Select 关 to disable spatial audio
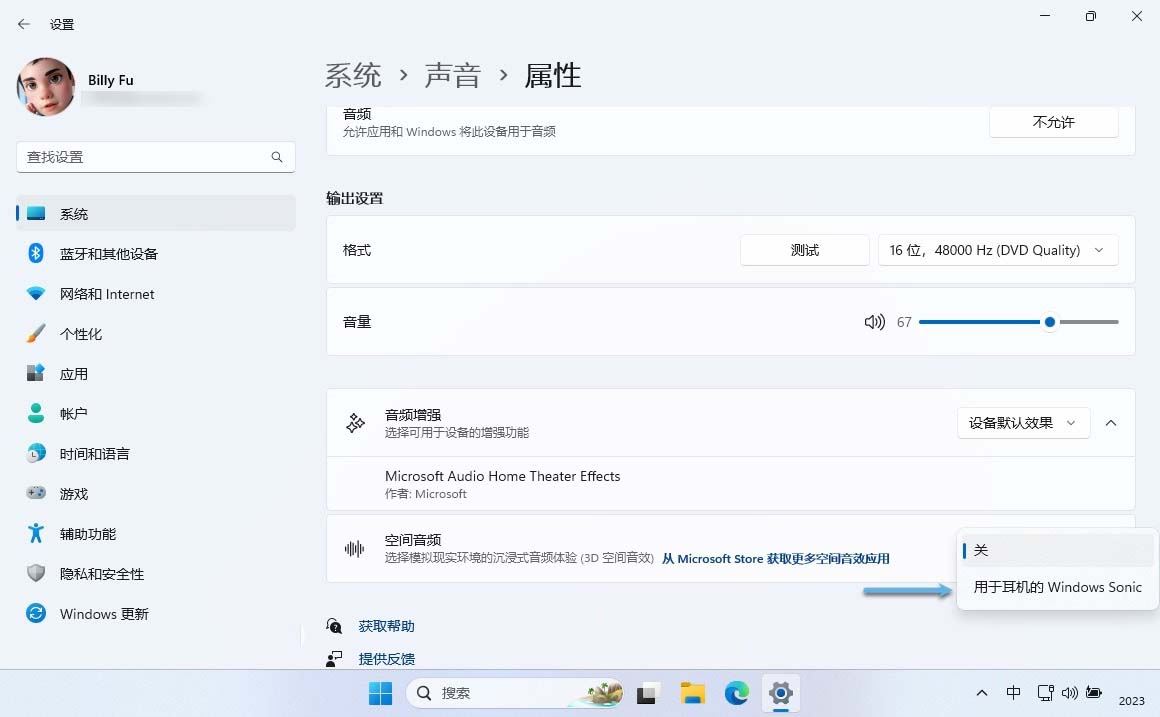The image size is (1160, 717). click(981, 549)
